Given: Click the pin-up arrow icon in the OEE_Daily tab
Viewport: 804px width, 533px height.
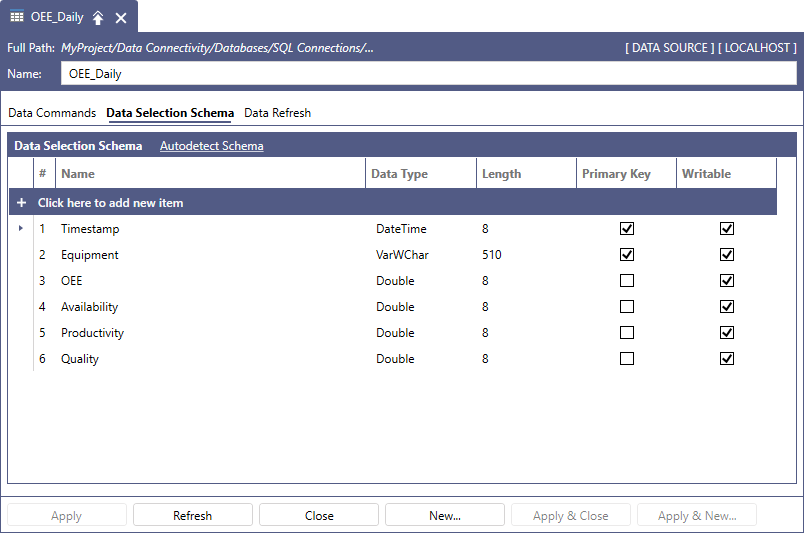Looking at the screenshot, I should click(98, 18).
